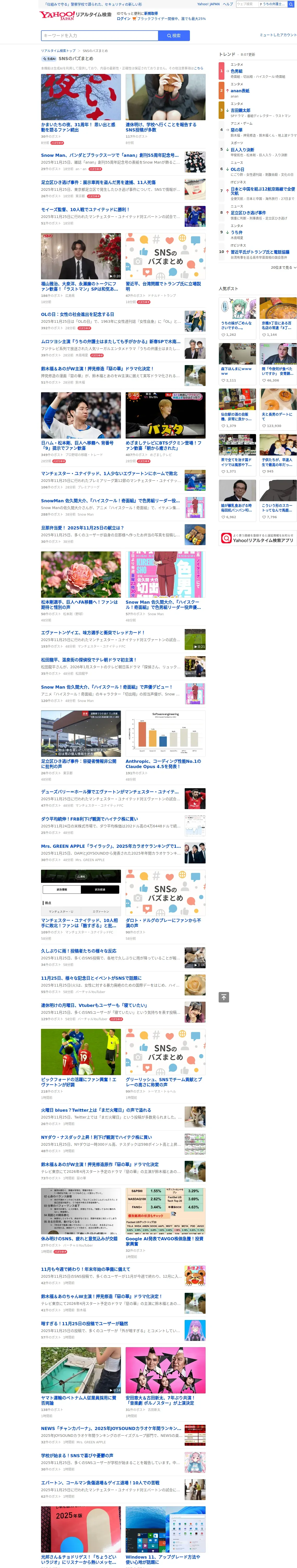Click the rank 1 badge for 色男組

pos(222,71)
